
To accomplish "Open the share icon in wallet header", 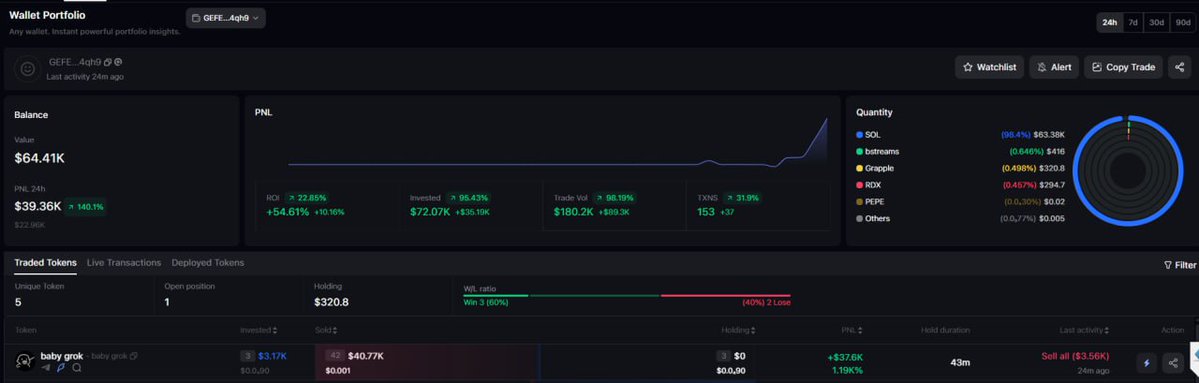I will 1179,67.
